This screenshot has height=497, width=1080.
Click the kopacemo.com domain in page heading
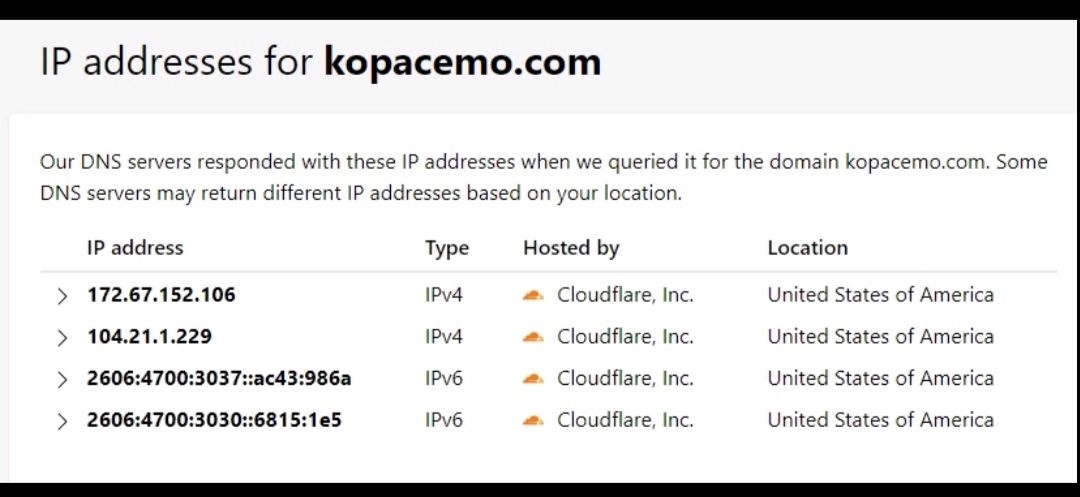462,62
